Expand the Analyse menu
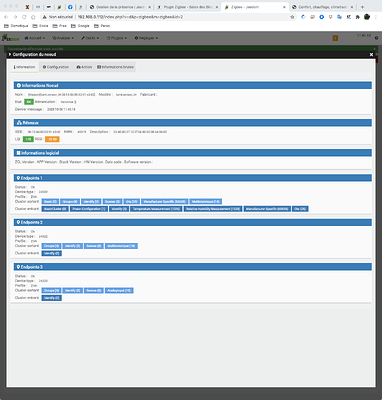This screenshot has width=382, height=400. point(63,38)
